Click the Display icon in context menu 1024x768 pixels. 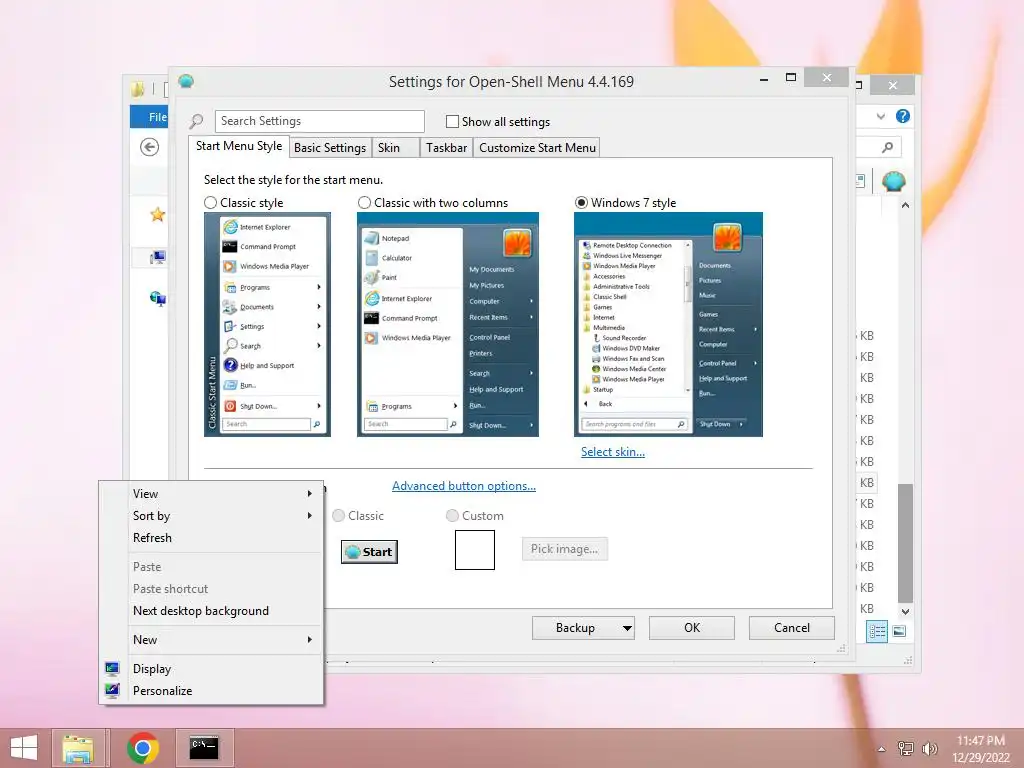click(x=112, y=668)
